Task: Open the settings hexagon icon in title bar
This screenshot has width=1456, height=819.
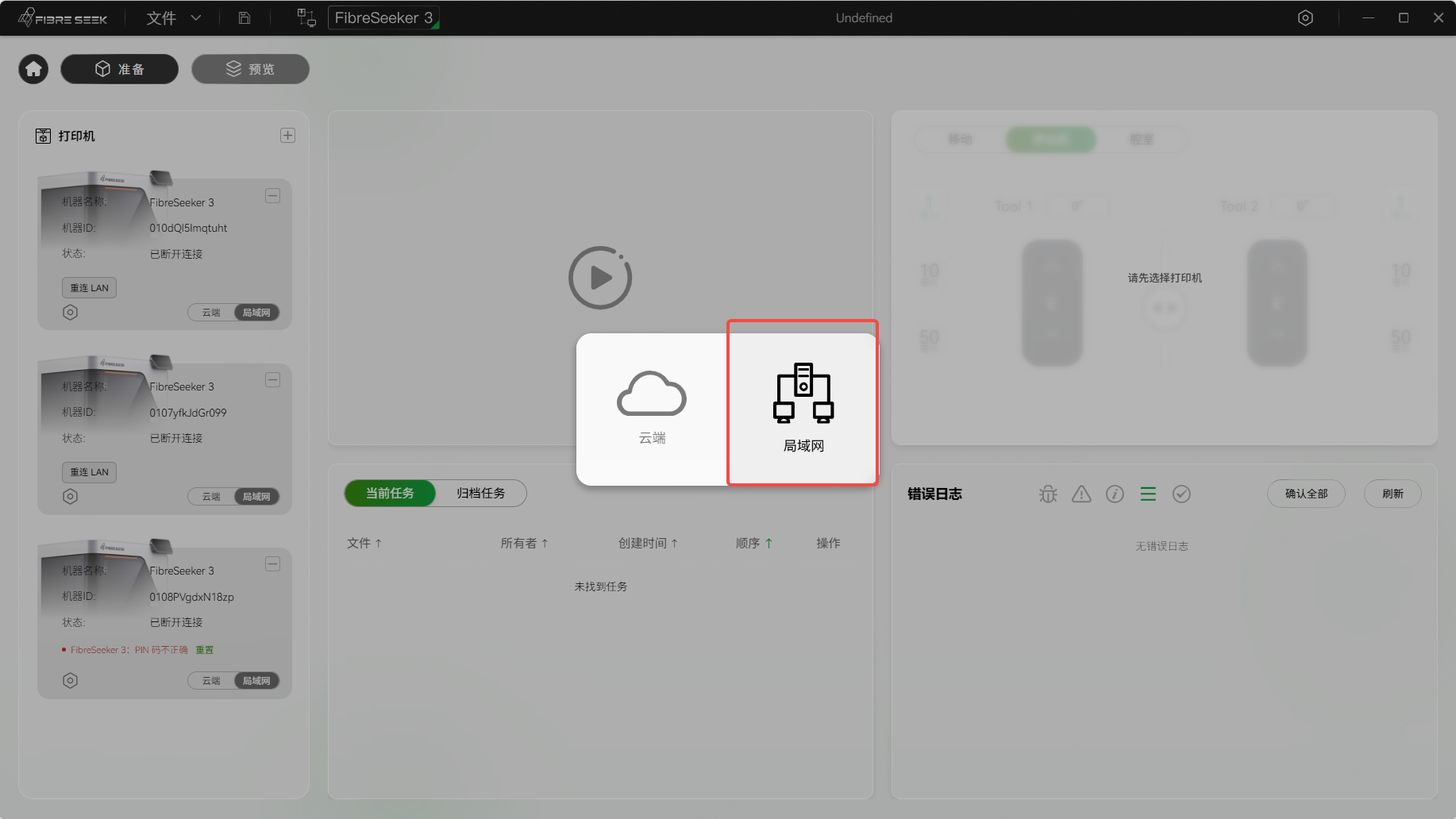Action: point(1305,17)
